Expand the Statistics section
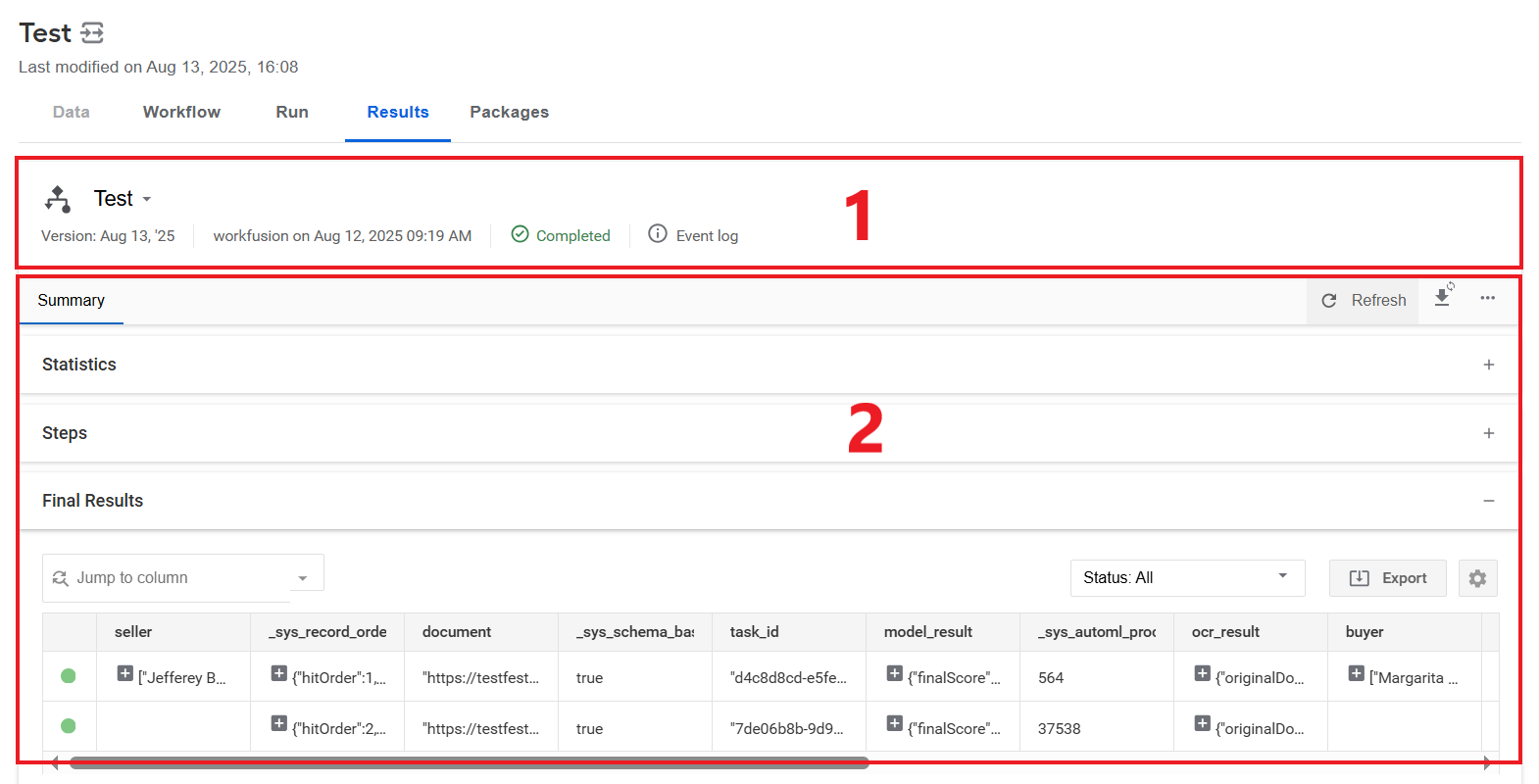This screenshot has height=784, width=1539. pyautogui.click(x=1489, y=365)
